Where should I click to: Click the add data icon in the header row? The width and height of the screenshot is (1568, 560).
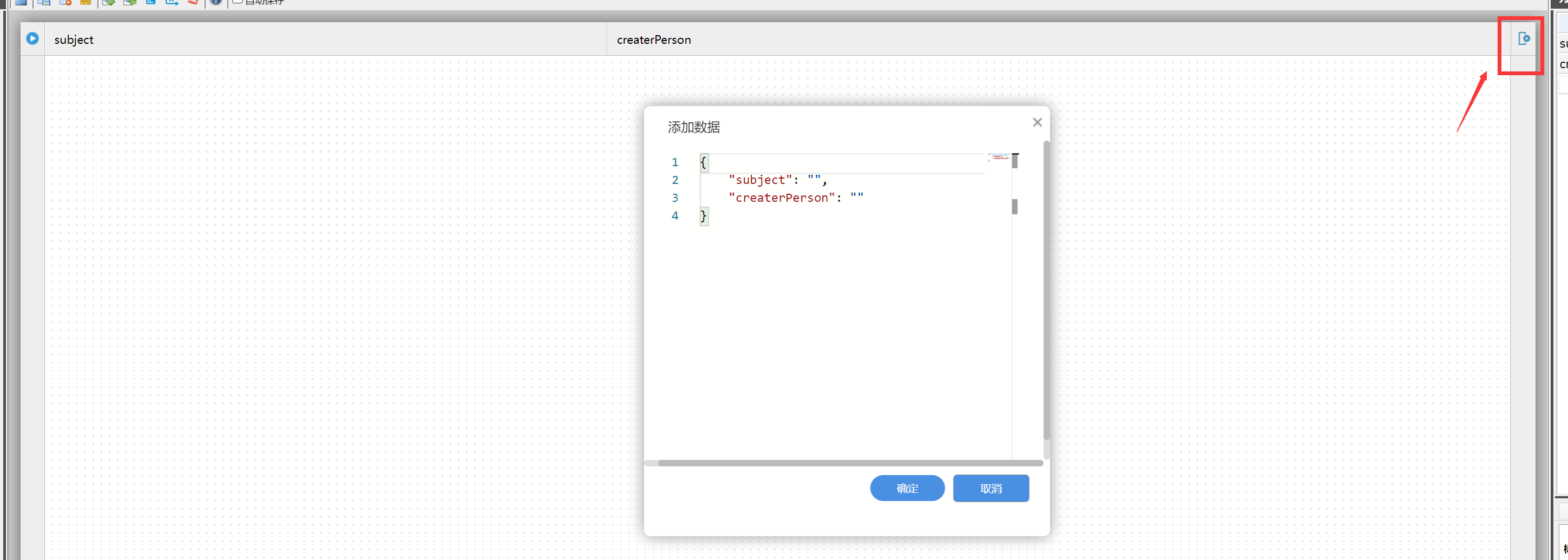pyautogui.click(x=1524, y=38)
